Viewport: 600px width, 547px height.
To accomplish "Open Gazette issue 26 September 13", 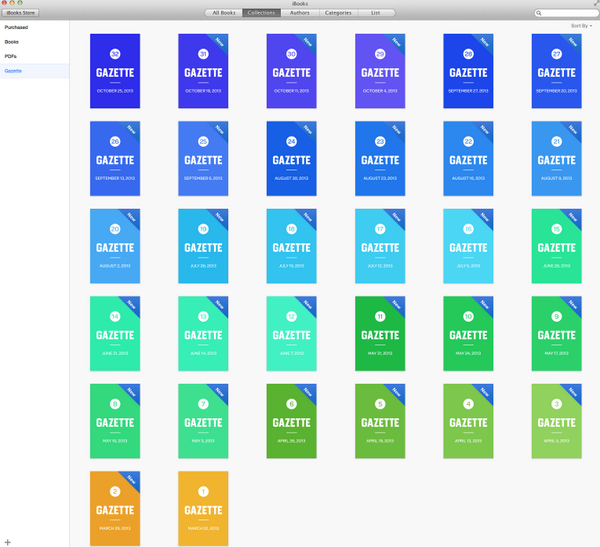I will 115,158.
